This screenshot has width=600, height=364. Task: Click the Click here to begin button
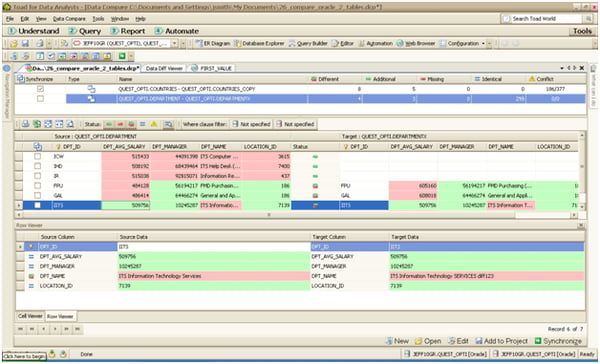coord(24,356)
